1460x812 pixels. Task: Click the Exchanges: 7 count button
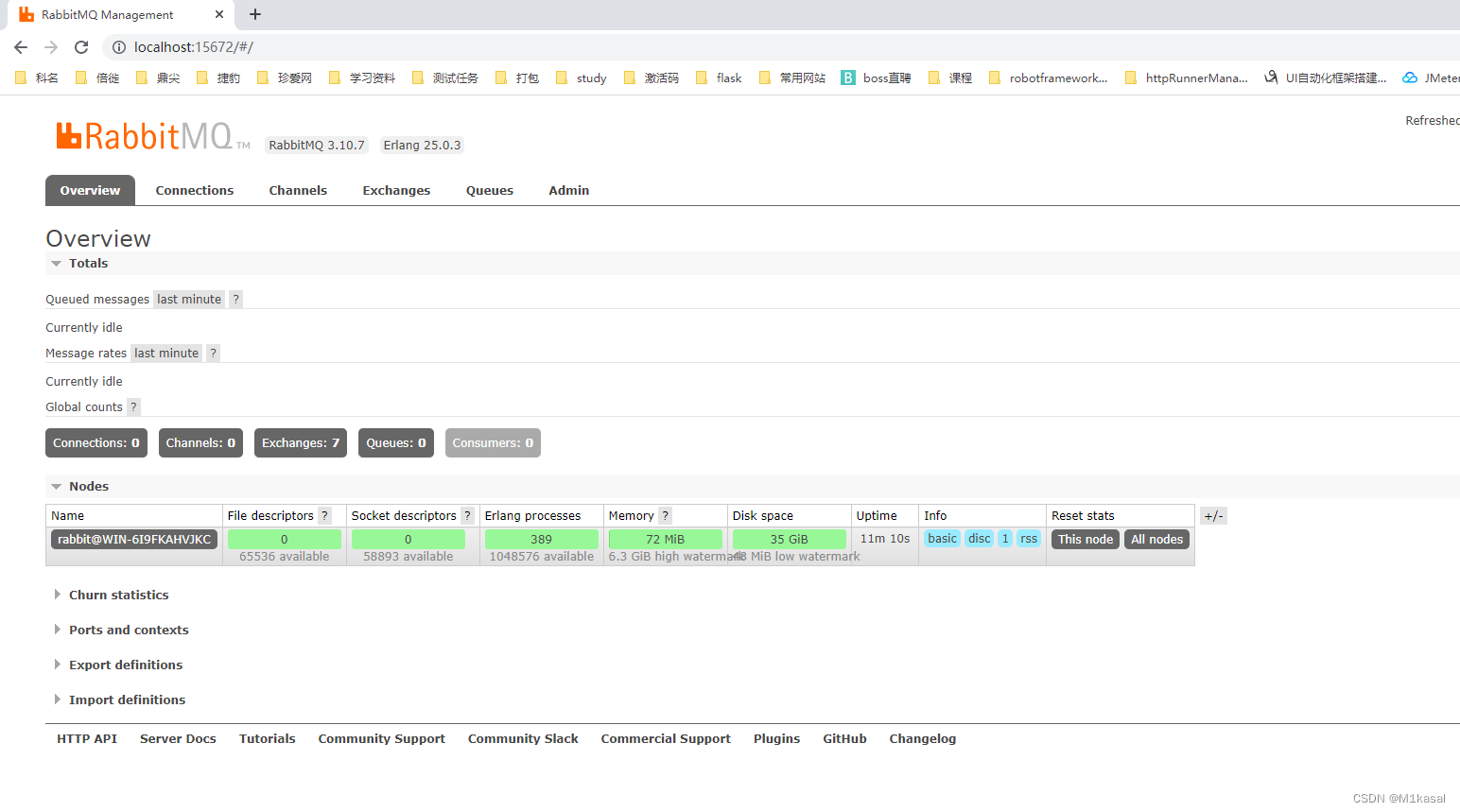[301, 442]
